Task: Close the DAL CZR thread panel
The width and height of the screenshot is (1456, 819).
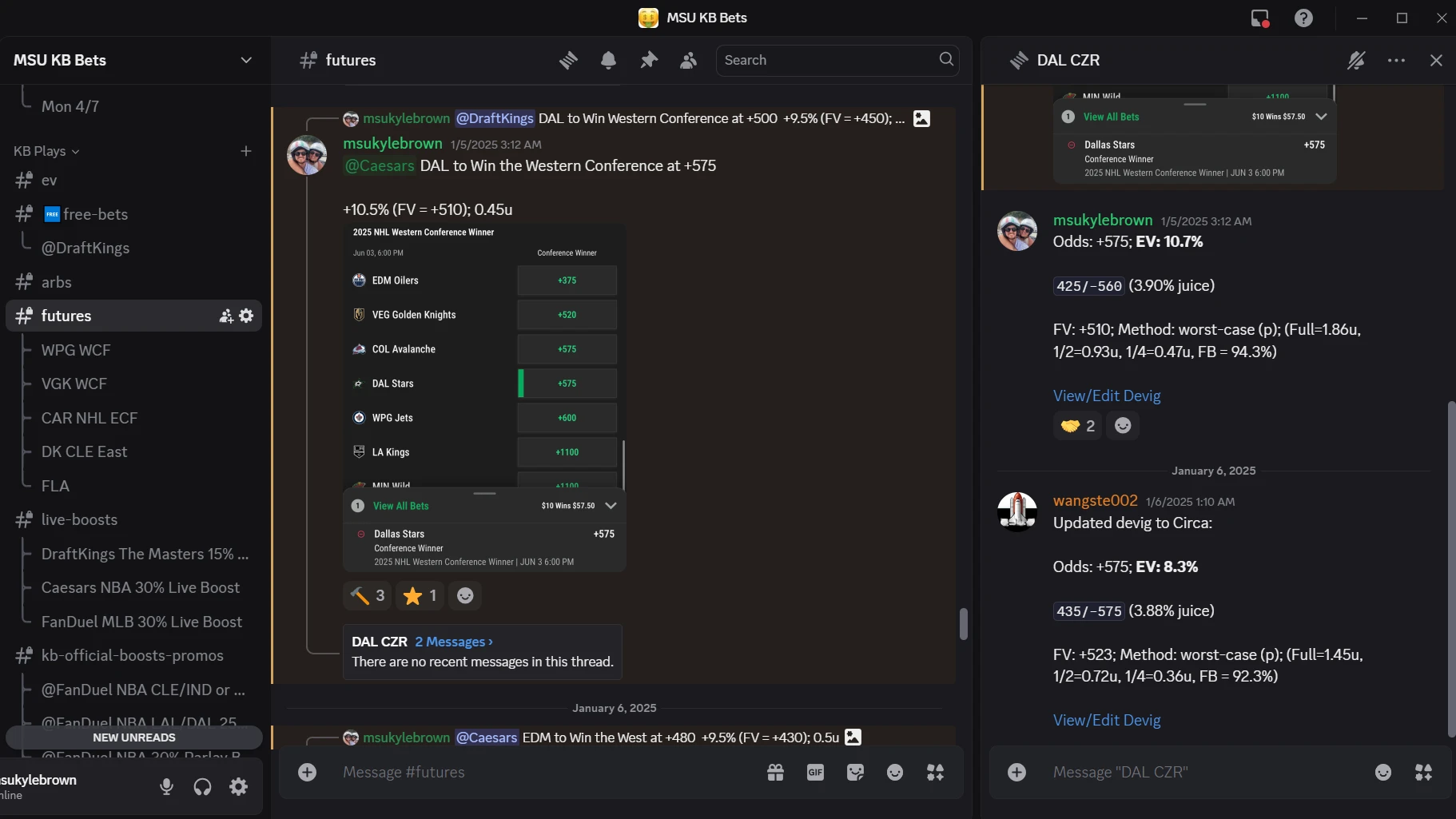Action: 1436,60
